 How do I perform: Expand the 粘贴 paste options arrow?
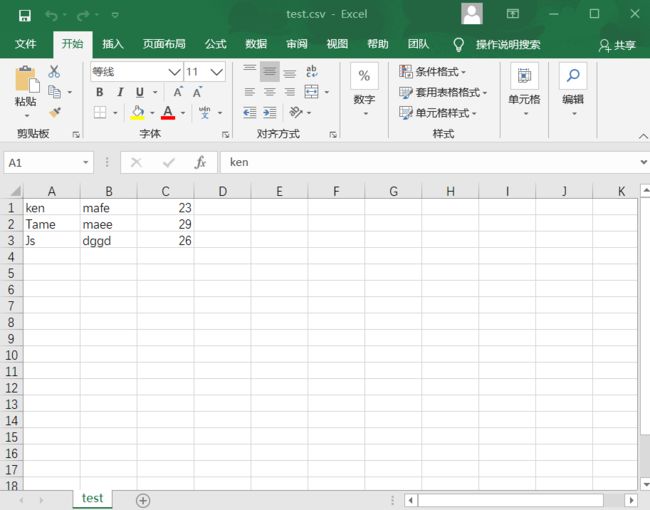click(27, 116)
